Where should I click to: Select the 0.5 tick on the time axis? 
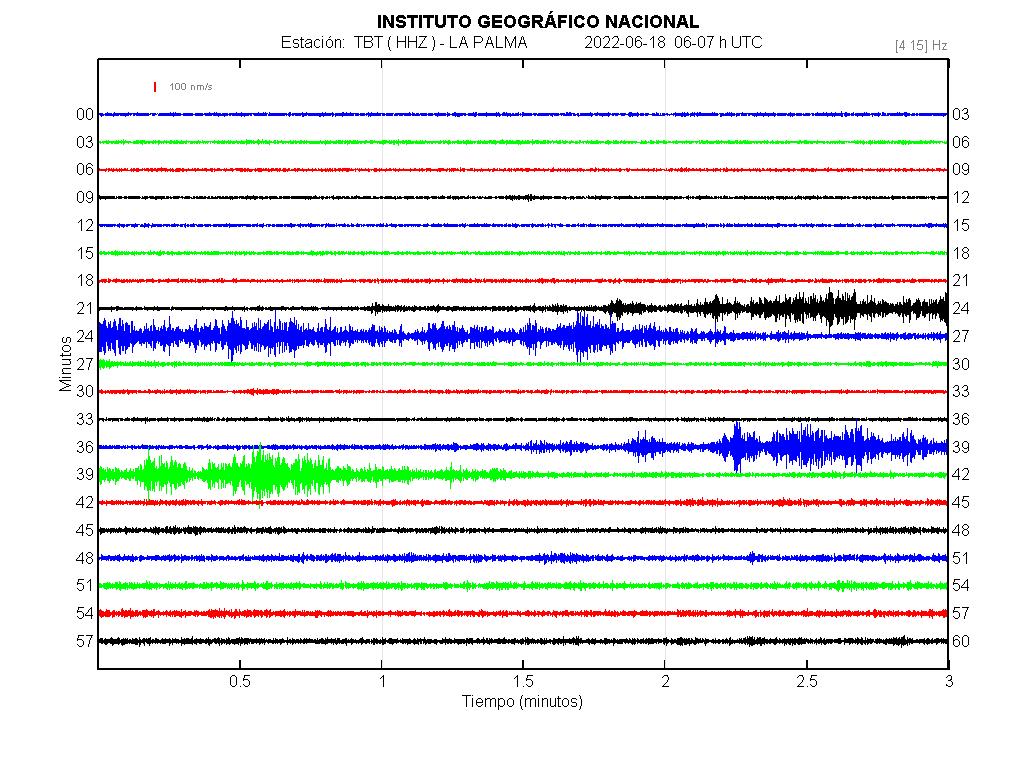point(240,681)
